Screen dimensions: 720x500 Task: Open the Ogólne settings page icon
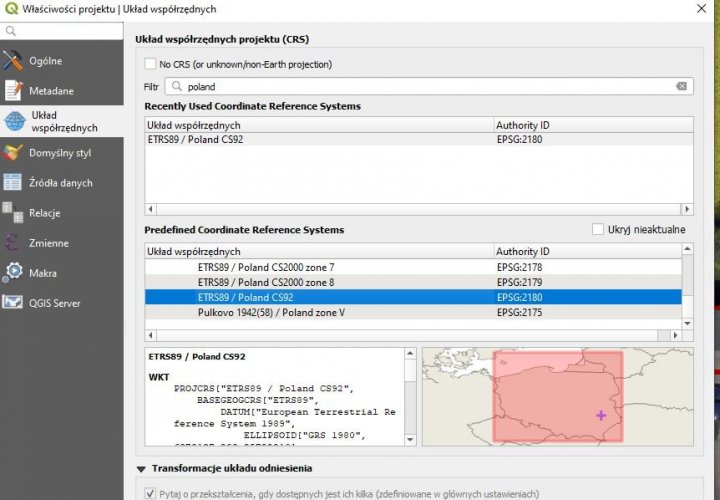pyautogui.click(x=13, y=61)
